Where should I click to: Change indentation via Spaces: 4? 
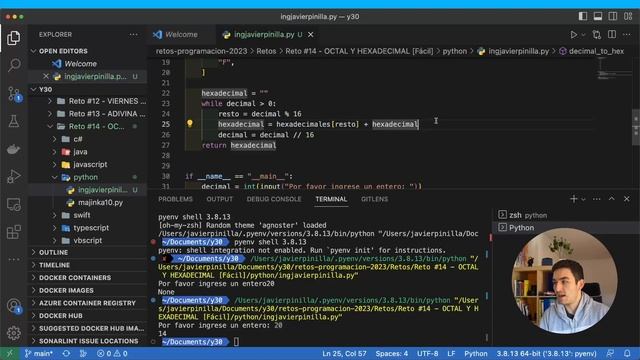(391, 354)
